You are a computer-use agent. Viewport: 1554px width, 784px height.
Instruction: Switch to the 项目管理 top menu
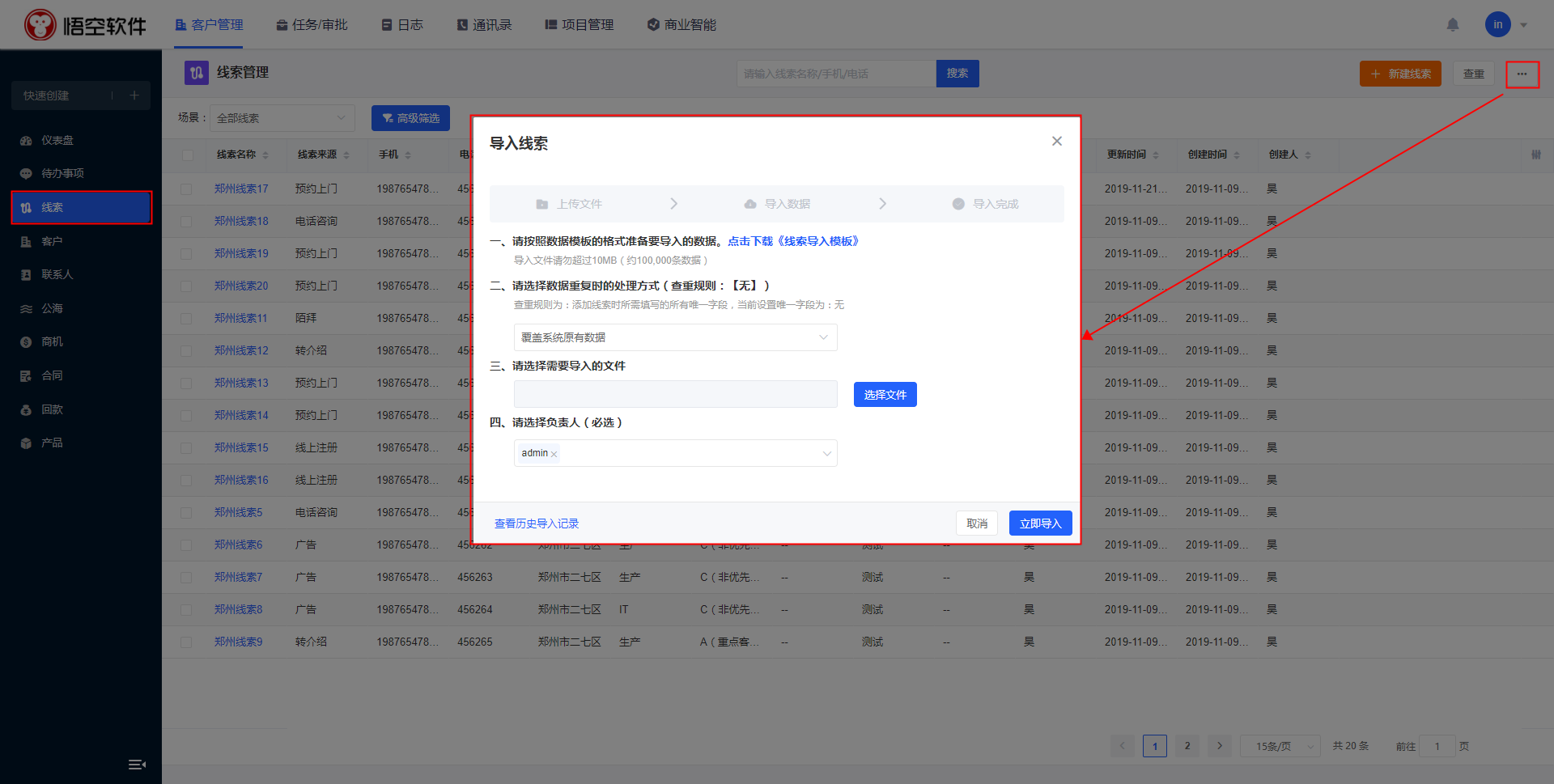(580, 25)
